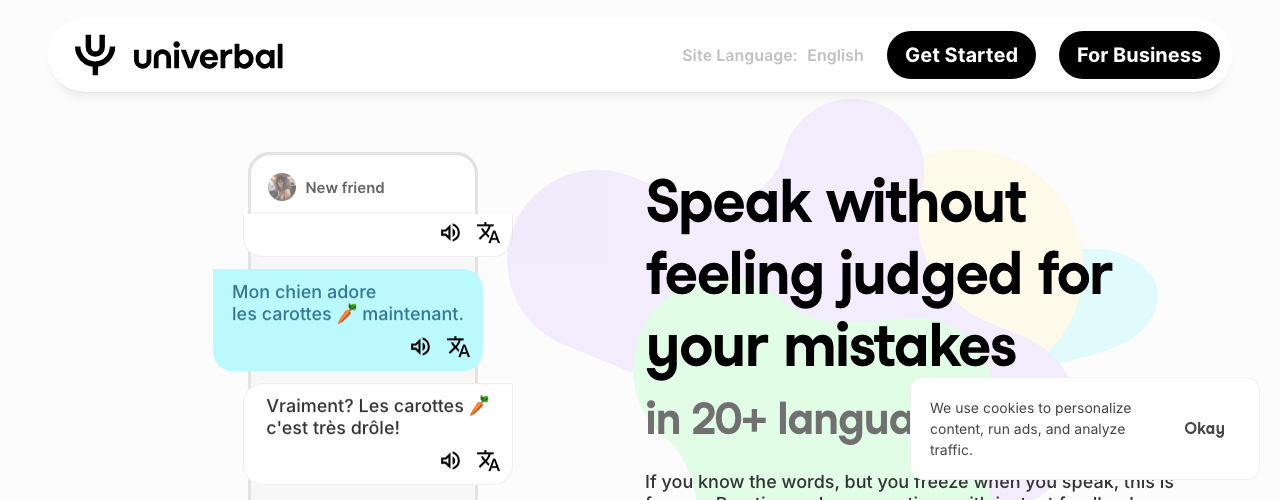The height and width of the screenshot is (500, 1280).
Task: Select the 'New friend' chat header name
Action: [345, 188]
